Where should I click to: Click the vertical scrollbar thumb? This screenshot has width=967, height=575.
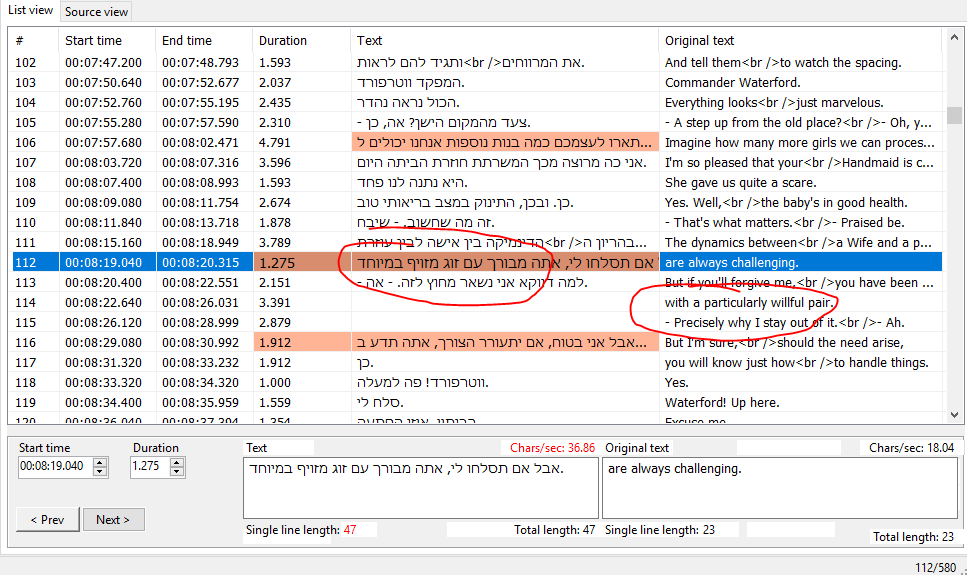tap(954, 115)
